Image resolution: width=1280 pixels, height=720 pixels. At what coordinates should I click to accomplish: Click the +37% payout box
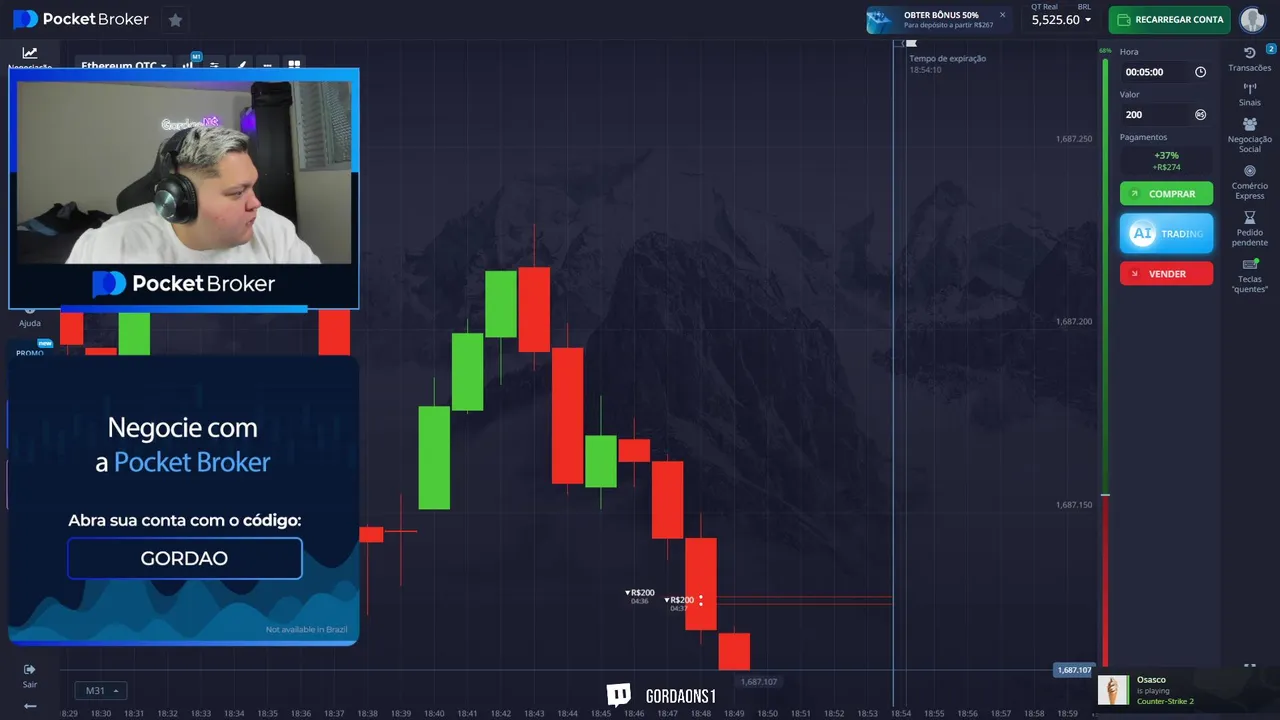tap(1166, 161)
